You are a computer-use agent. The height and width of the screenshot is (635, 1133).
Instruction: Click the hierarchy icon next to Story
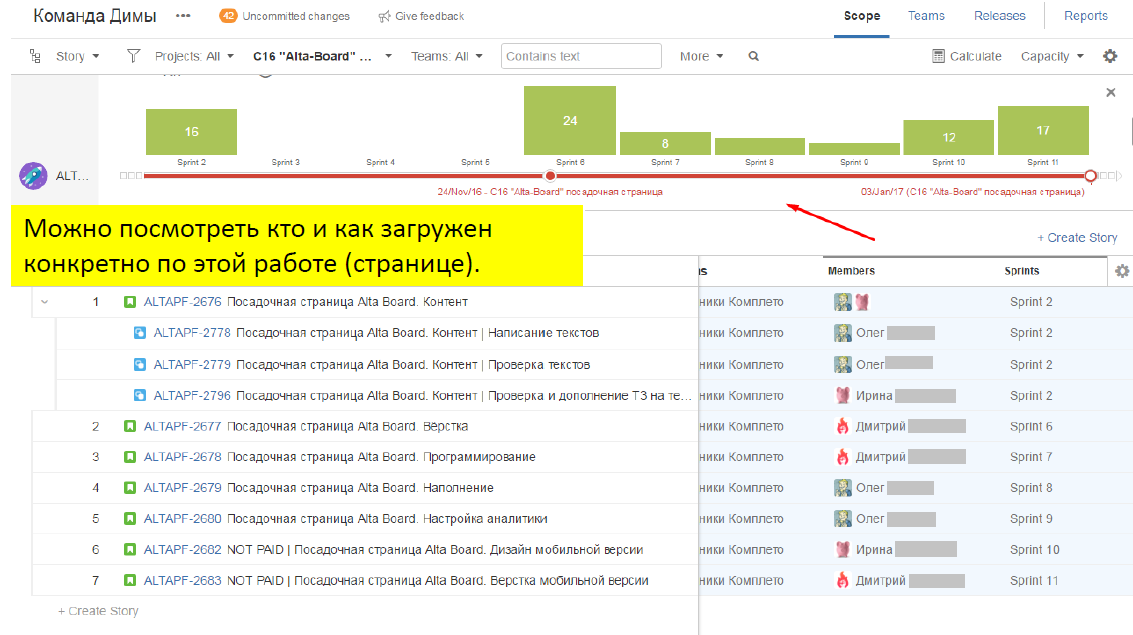[x=36, y=57]
